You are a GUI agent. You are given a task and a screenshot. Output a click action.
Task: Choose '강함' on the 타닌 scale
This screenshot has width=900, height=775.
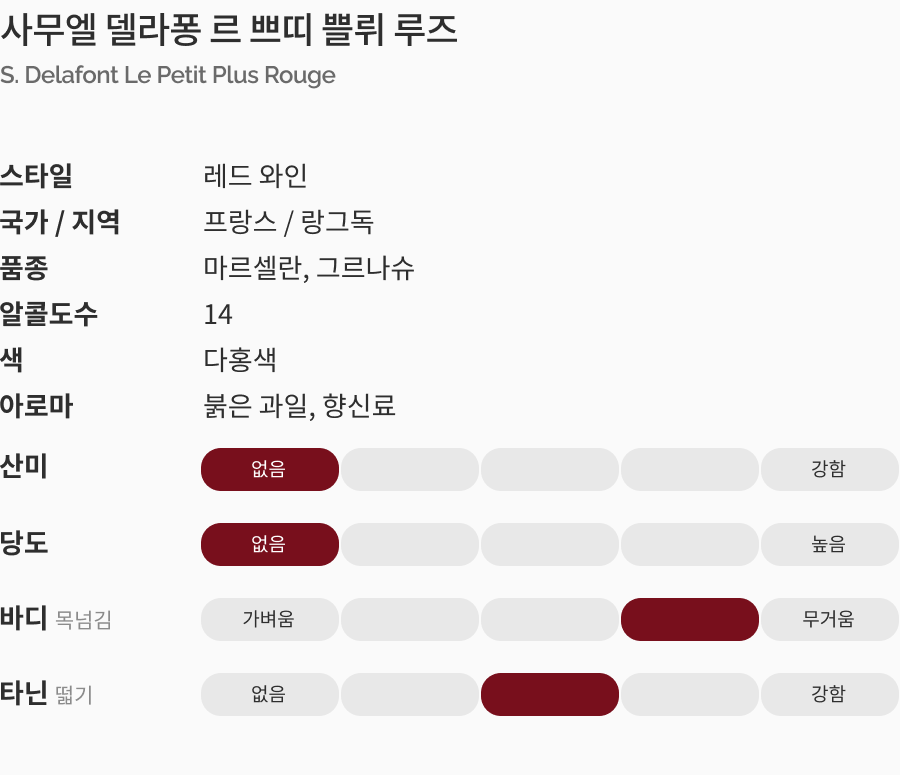tap(829, 694)
